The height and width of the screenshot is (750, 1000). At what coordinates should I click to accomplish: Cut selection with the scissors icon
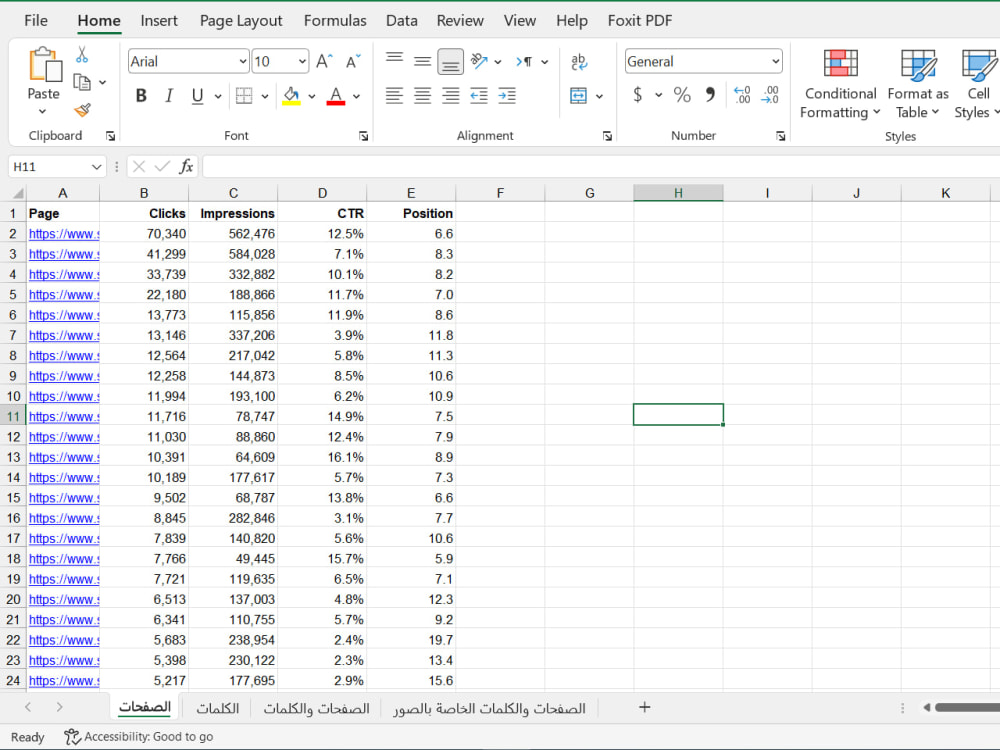tap(82, 54)
